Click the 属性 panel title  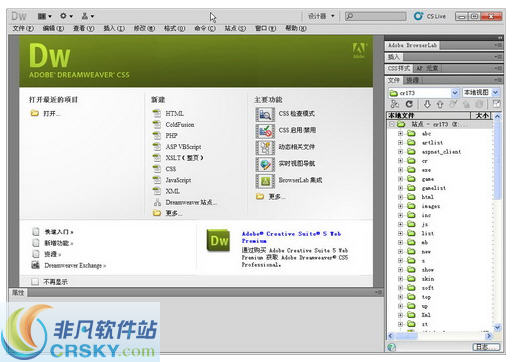[x=18, y=293]
